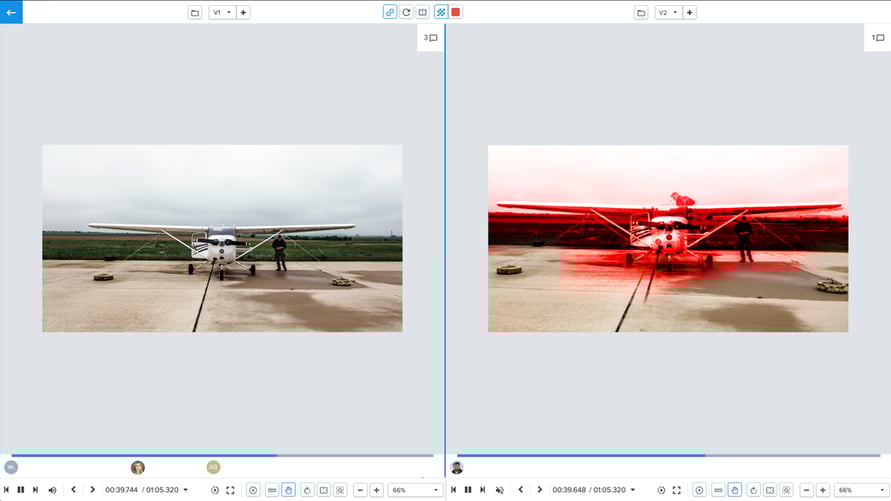Click the back arrow button
The image size is (891, 501).
pos(11,12)
